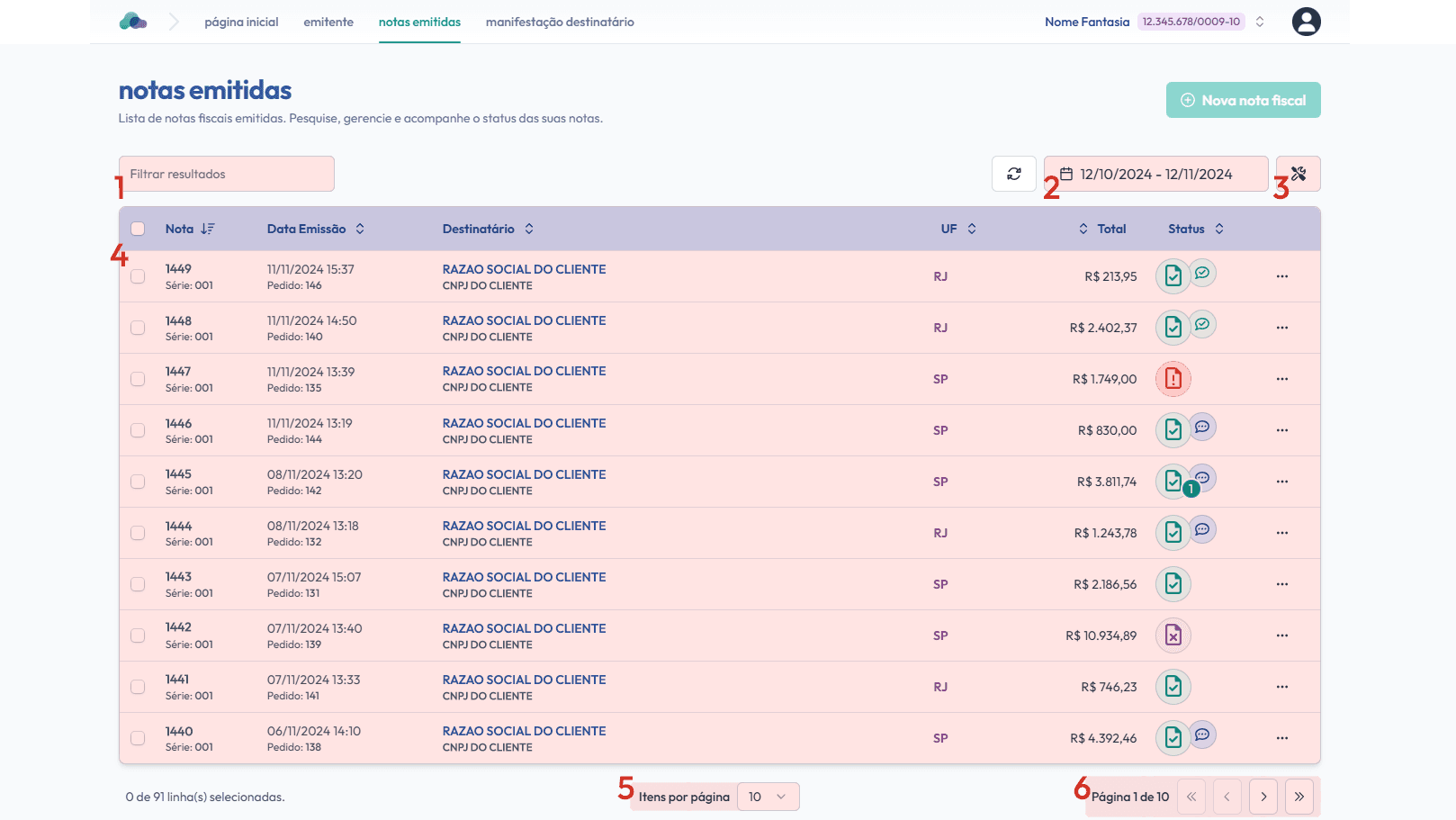The image size is (1456, 820).
Task: Open the items per page dropdown
Action: pos(768,797)
